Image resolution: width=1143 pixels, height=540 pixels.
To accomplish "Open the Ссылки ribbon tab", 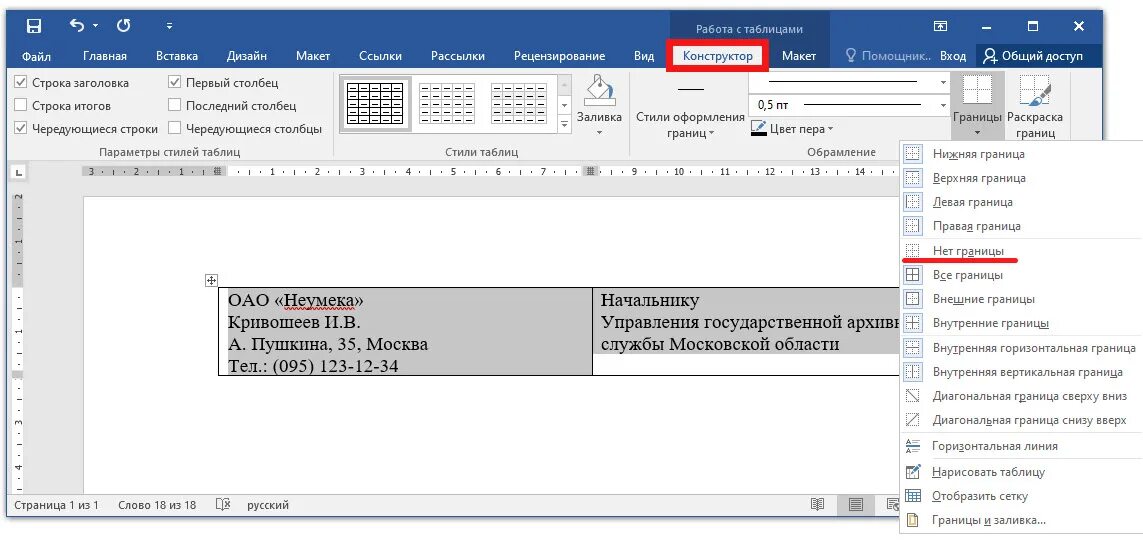I will coord(381,56).
